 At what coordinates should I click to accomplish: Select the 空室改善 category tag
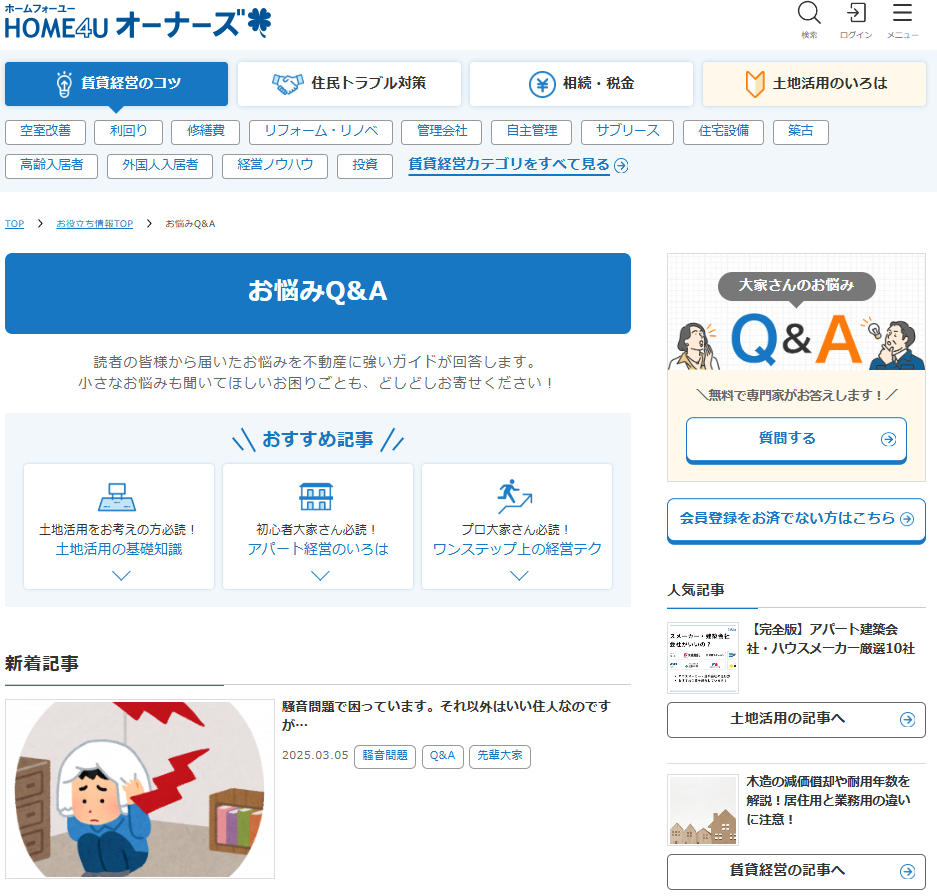point(45,132)
